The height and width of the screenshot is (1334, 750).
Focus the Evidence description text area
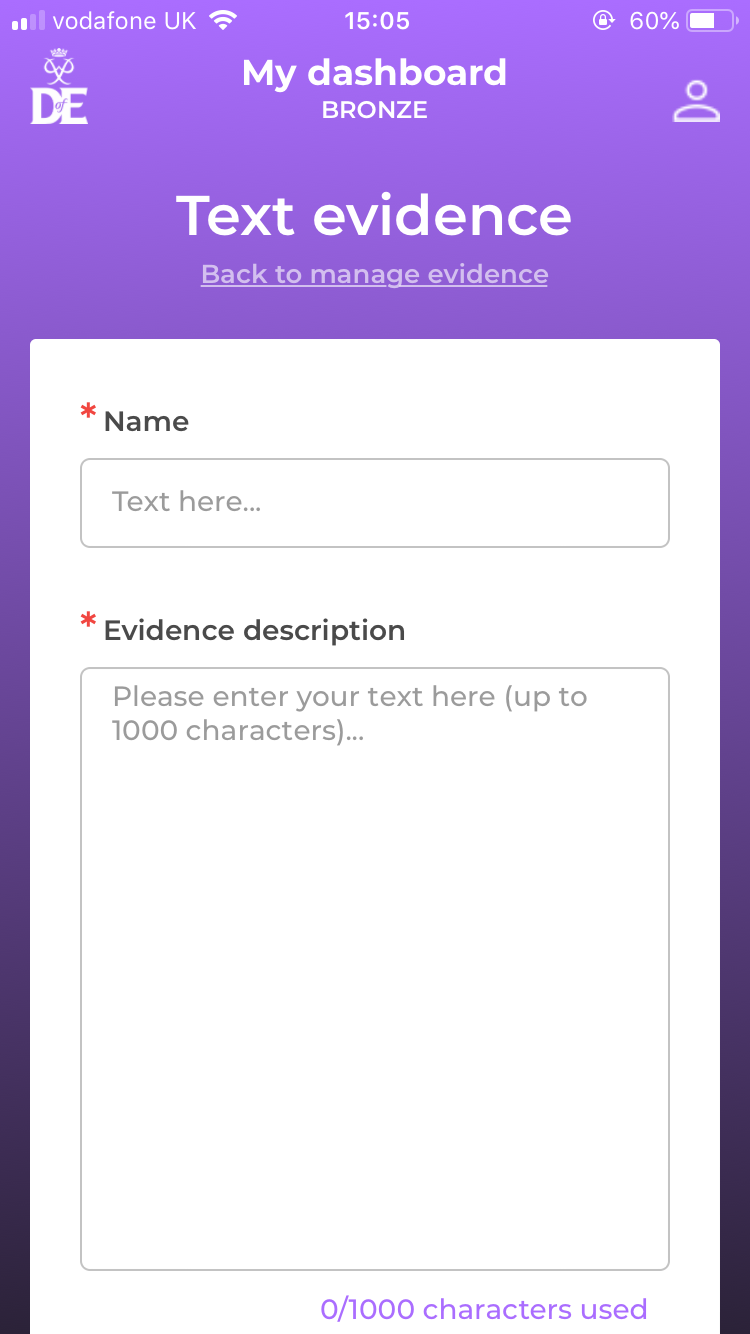click(x=375, y=969)
